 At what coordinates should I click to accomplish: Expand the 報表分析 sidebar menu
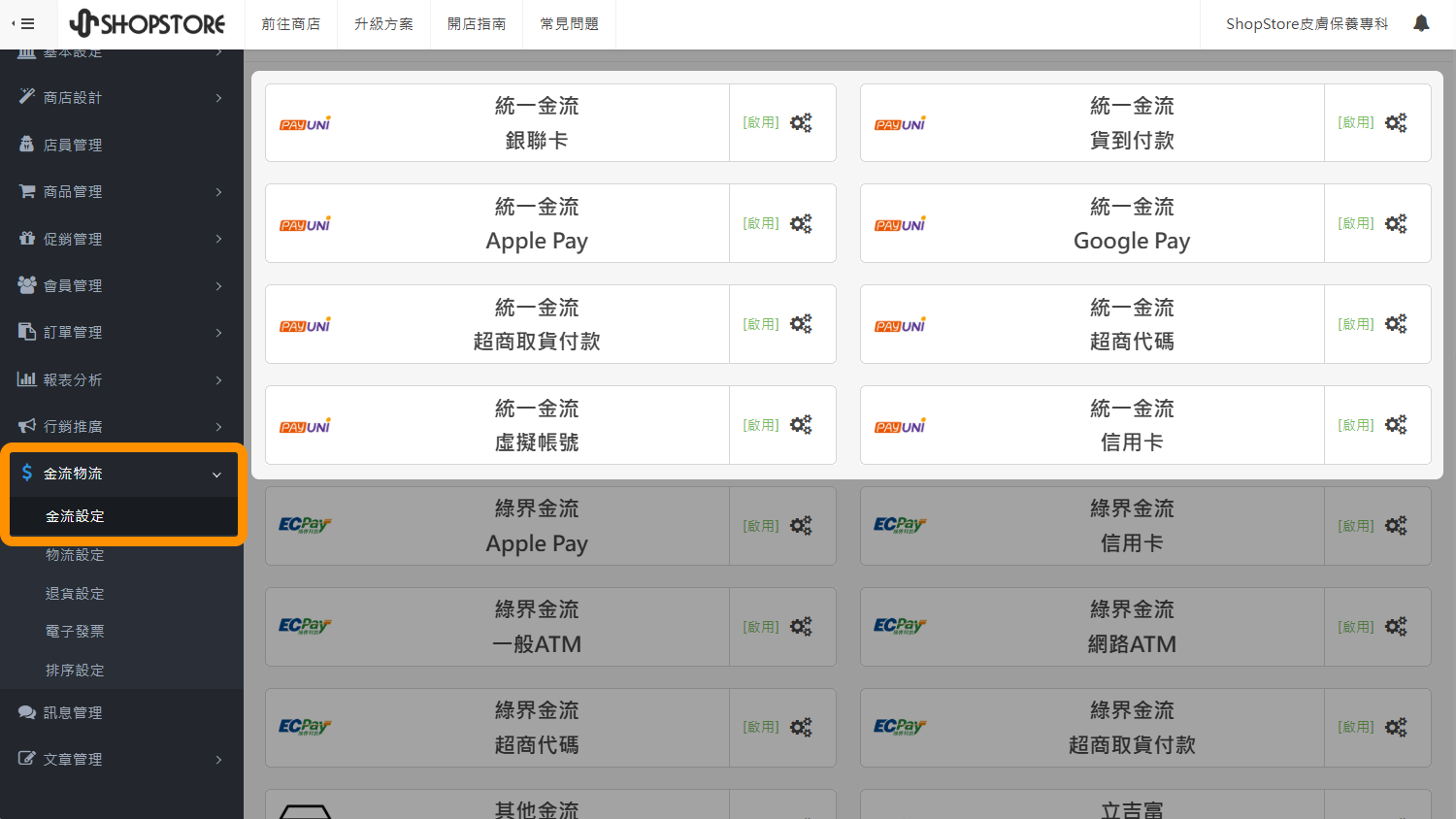(x=121, y=380)
